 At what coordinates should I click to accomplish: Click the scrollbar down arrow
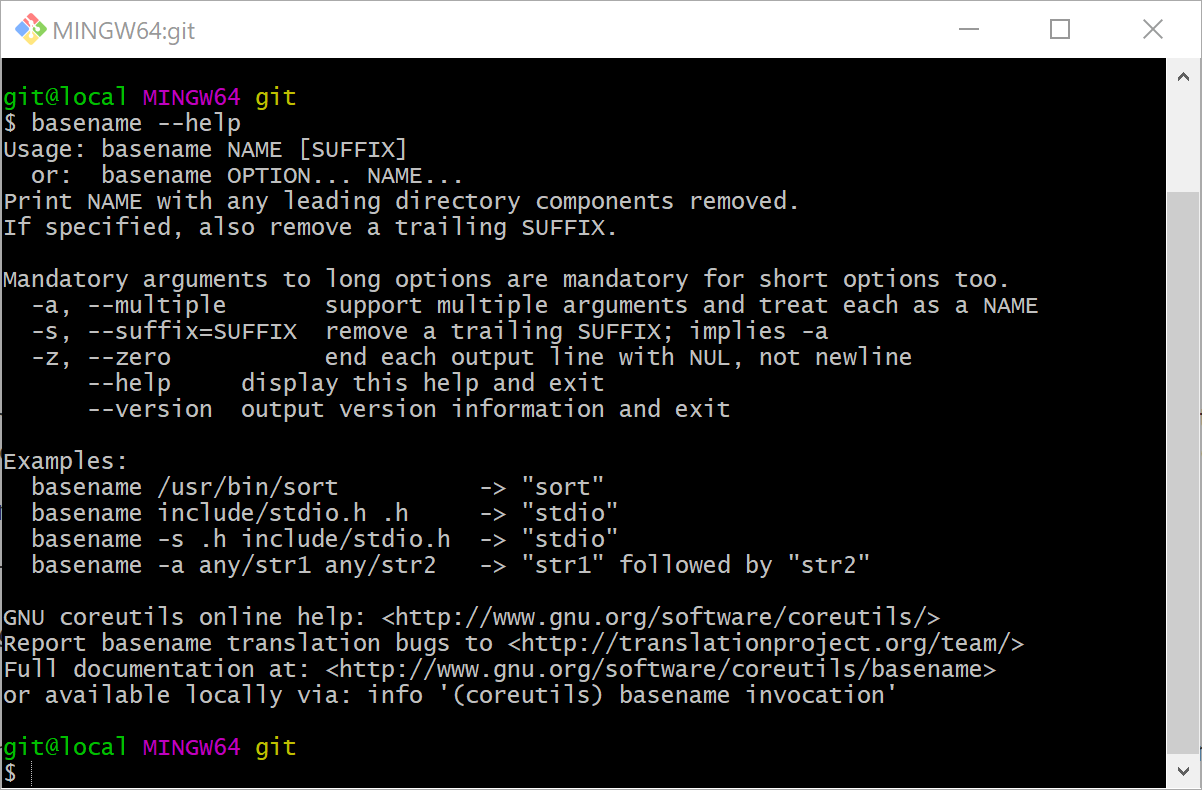tap(1183, 771)
